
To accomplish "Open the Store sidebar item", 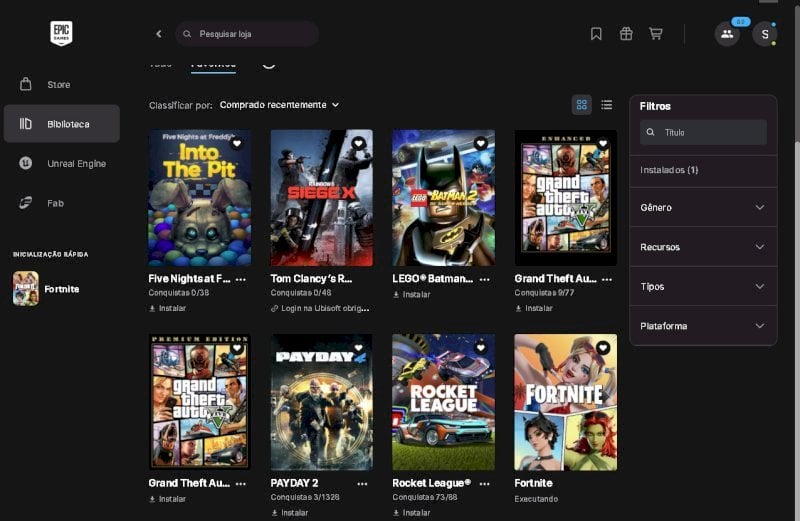I will click(x=62, y=85).
